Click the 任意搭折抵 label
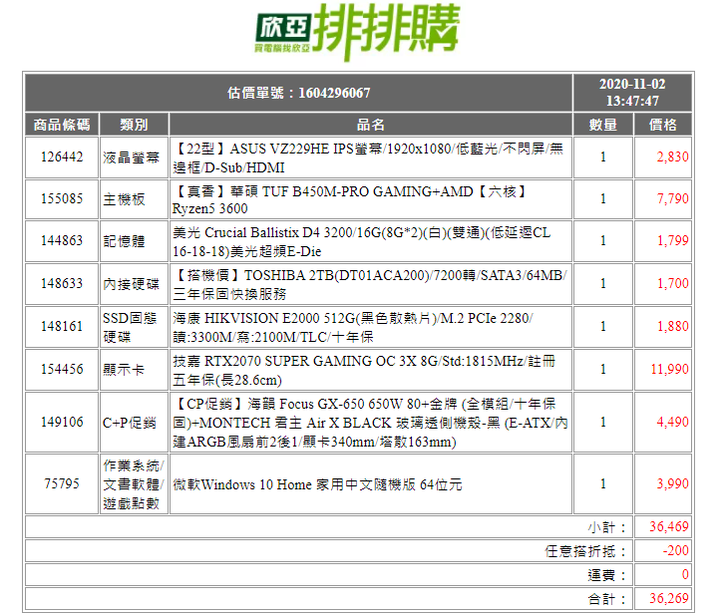This screenshot has width=720, height=614. 586,551
